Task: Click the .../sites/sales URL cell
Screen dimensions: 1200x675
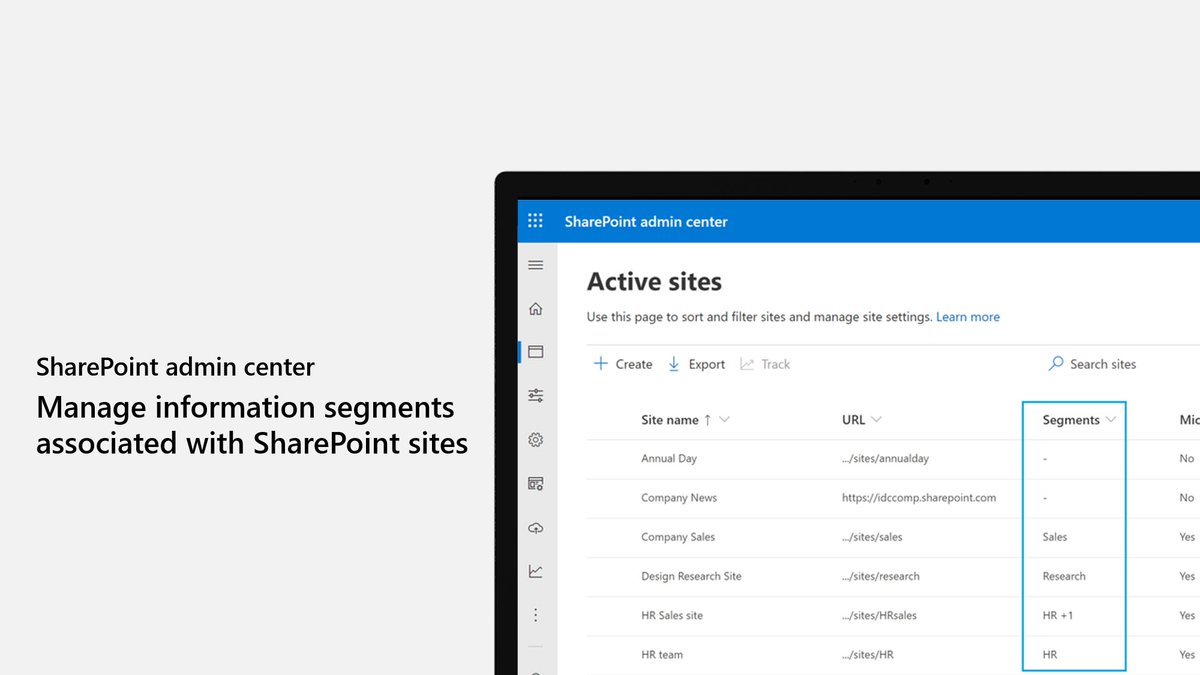Action: pyautogui.click(x=872, y=537)
